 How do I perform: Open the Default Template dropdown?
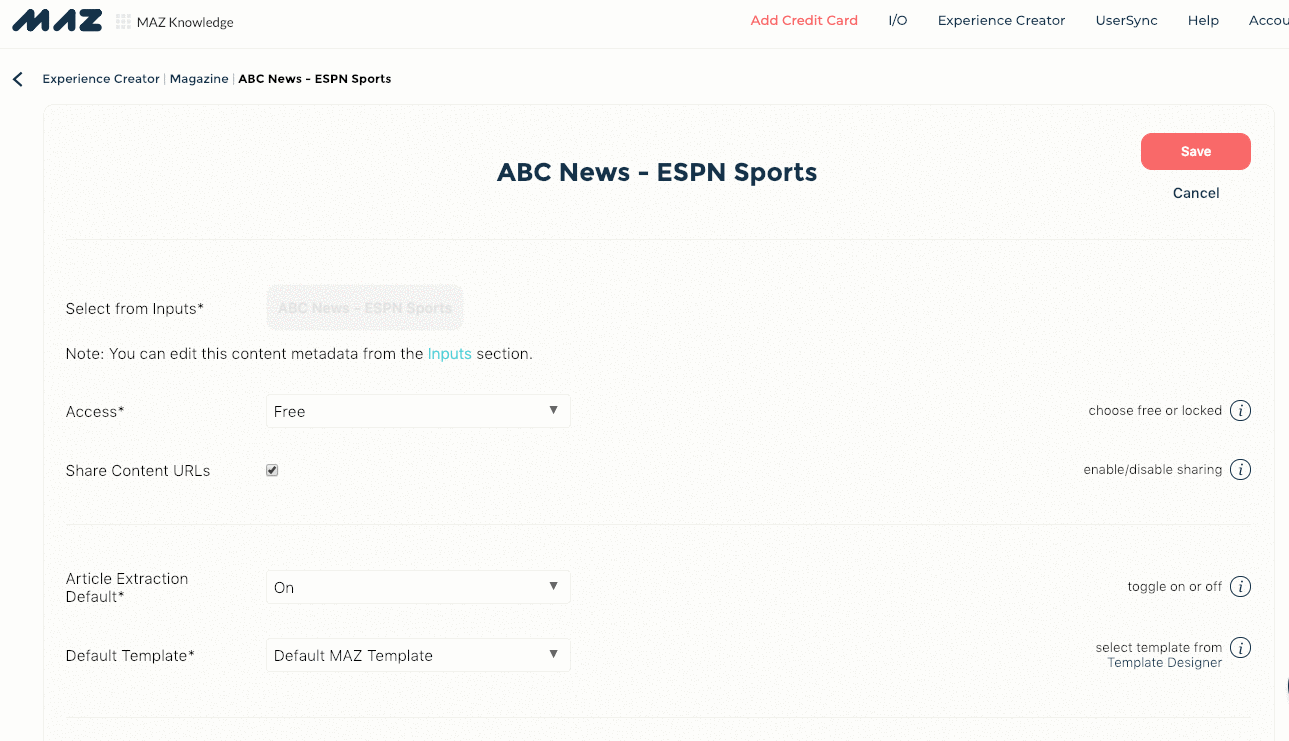coord(418,655)
